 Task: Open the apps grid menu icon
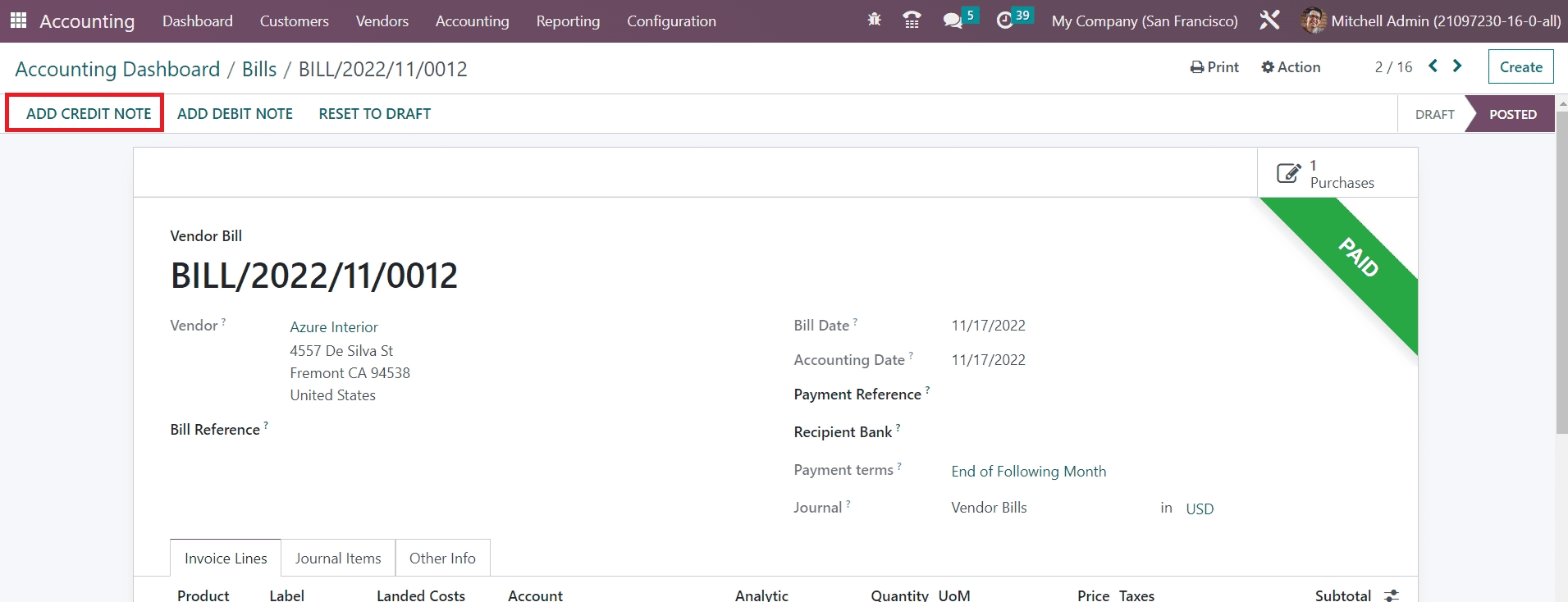[18, 21]
